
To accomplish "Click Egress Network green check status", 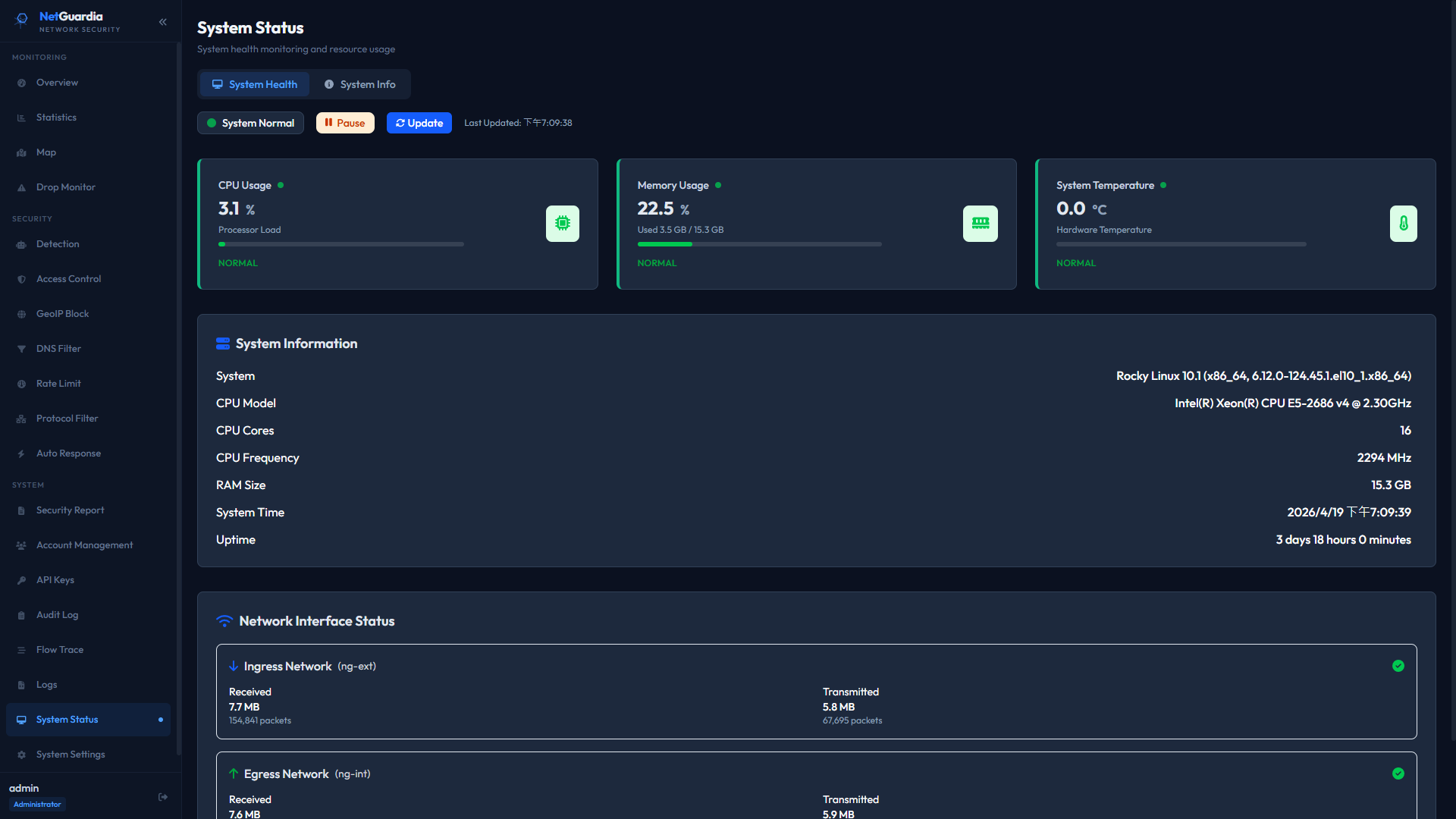I will [x=1398, y=773].
